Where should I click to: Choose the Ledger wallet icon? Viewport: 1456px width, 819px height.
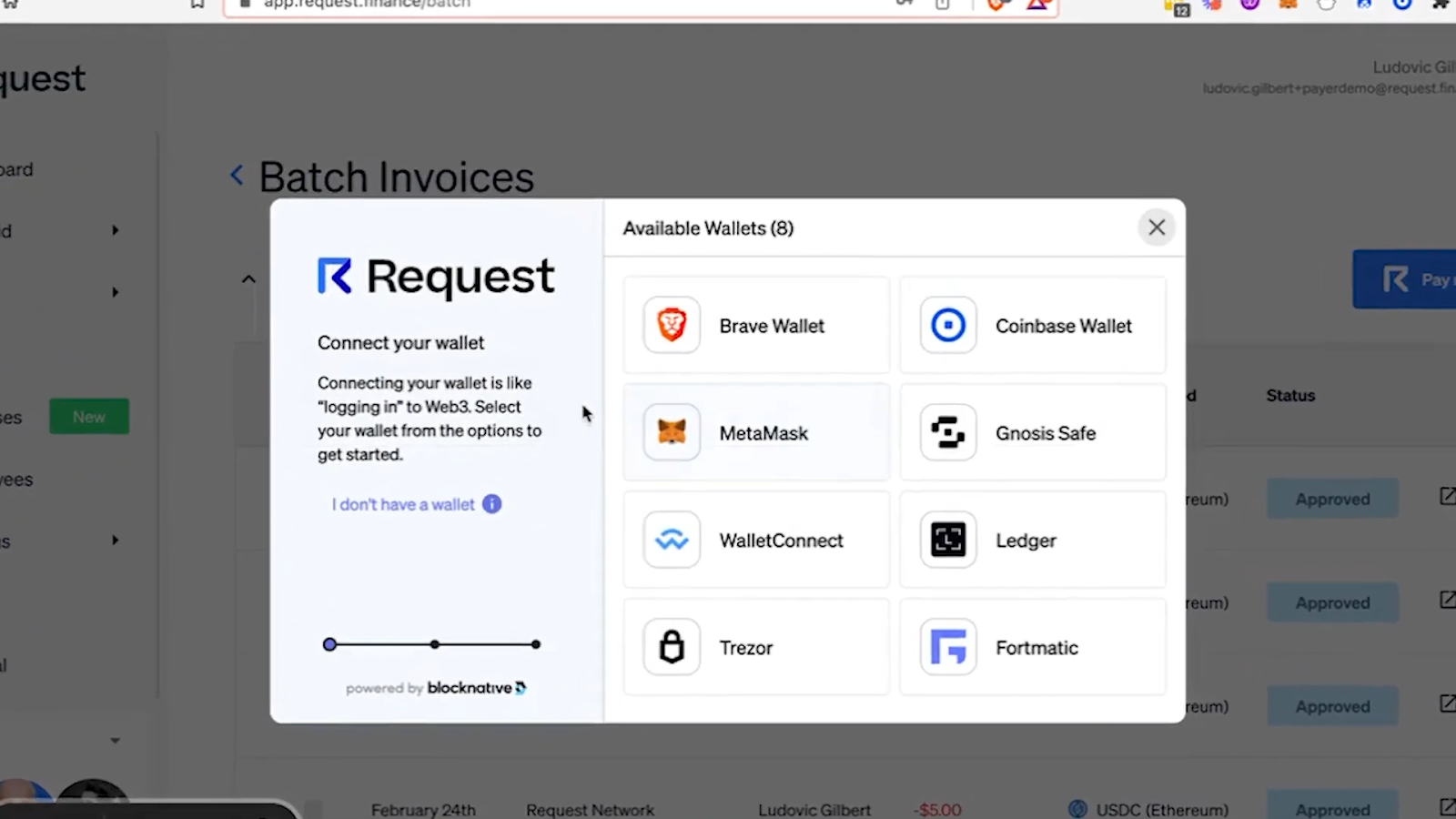[948, 540]
